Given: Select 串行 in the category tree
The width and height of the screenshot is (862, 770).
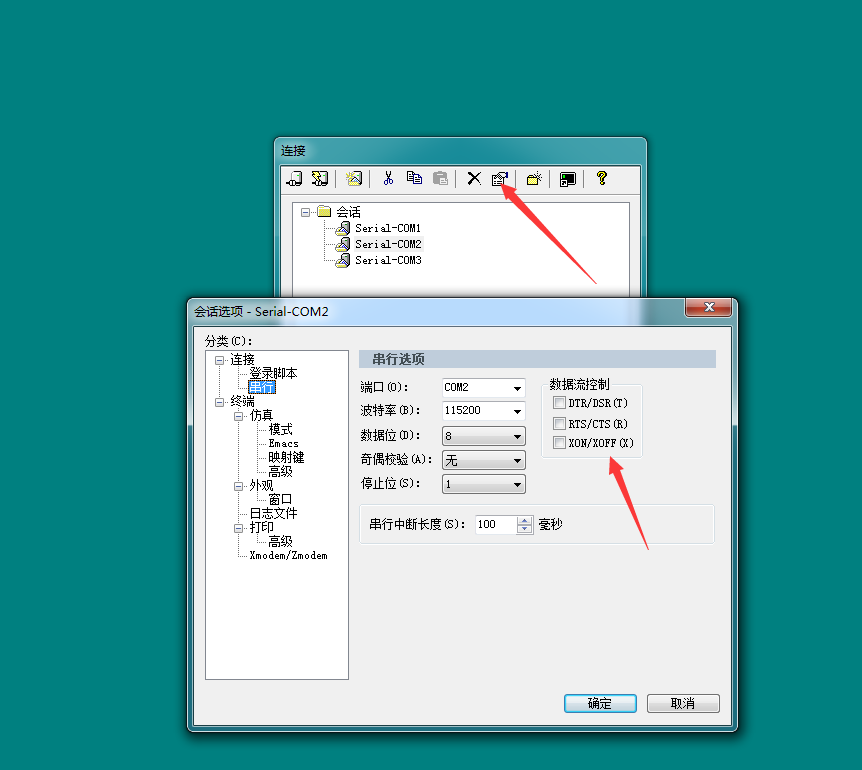Looking at the screenshot, I should [262, 387].
